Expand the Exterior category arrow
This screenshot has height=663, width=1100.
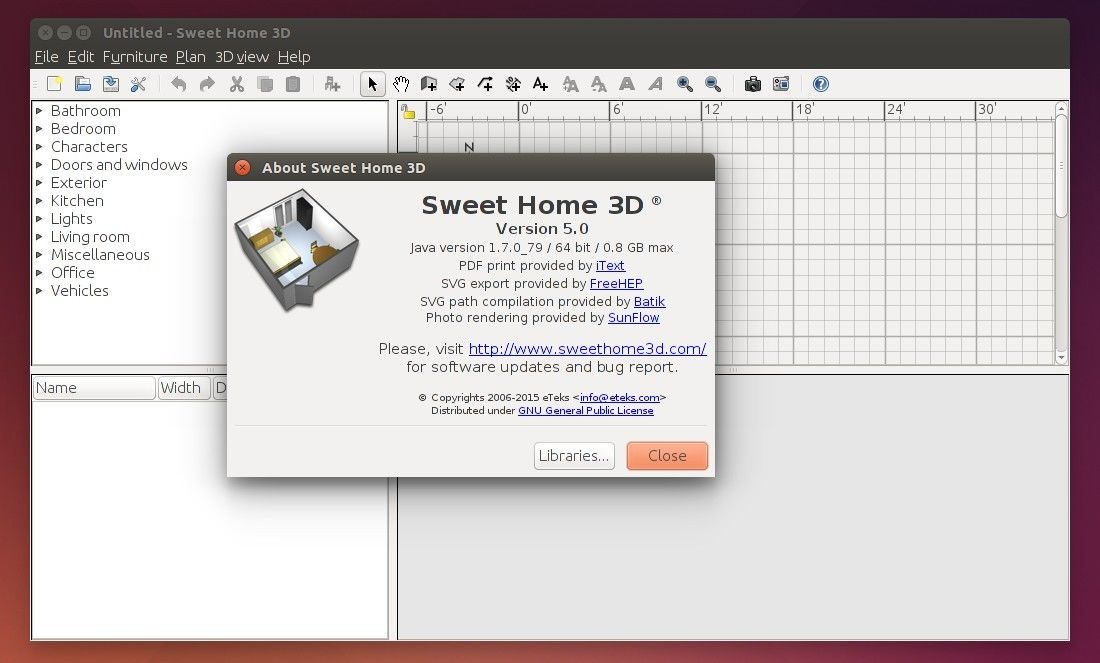coord(39,182)
